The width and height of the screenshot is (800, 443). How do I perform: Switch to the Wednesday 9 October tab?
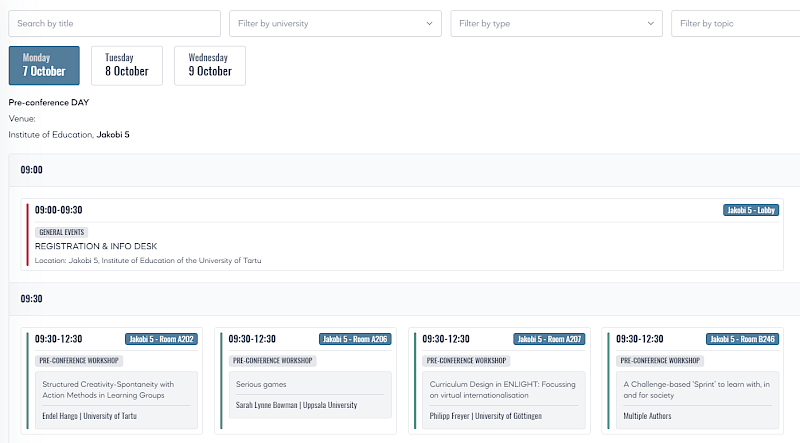point(210,65)
